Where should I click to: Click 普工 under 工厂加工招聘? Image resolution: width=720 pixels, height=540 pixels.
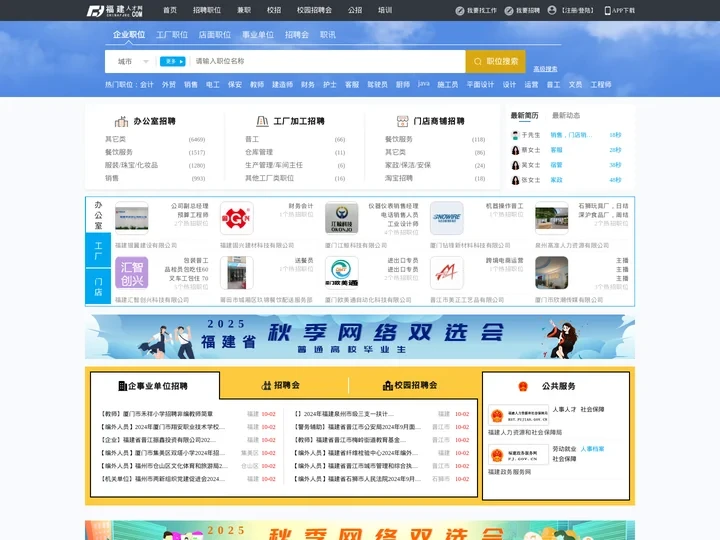pyautogui.click(x=252, y=139)
